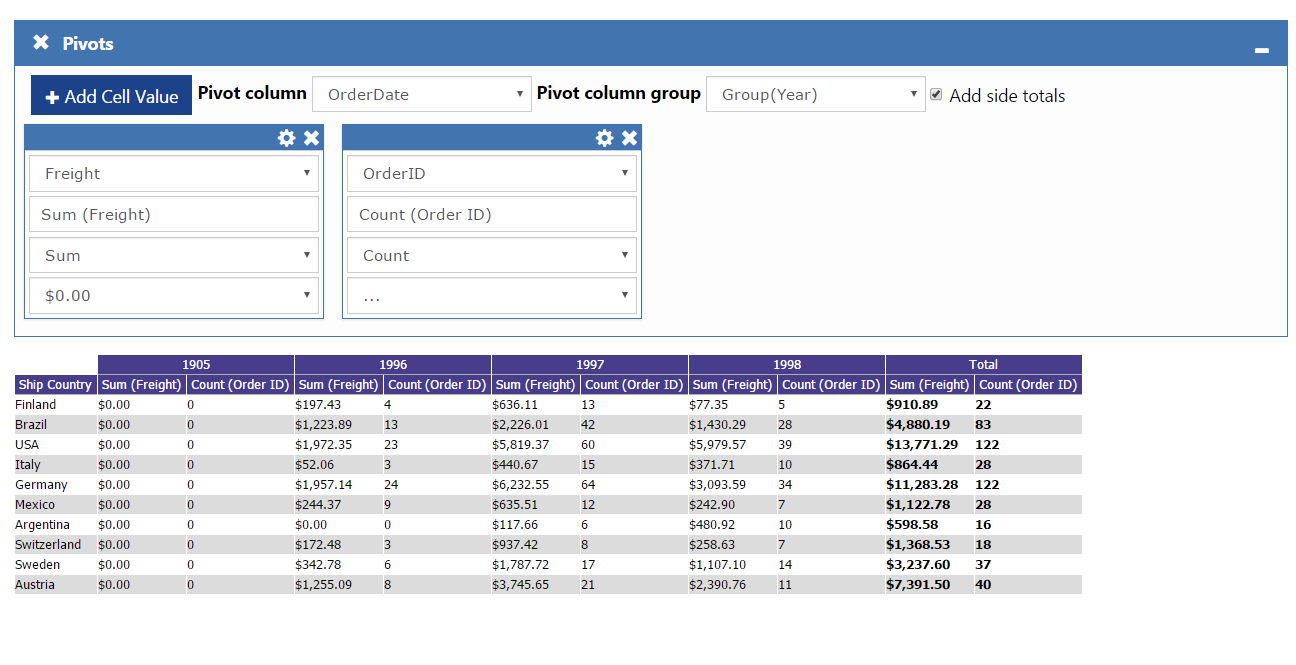This screenshot has height=665, width=1296.
Task: Click the Total column group header
Action: coord(983,364)
